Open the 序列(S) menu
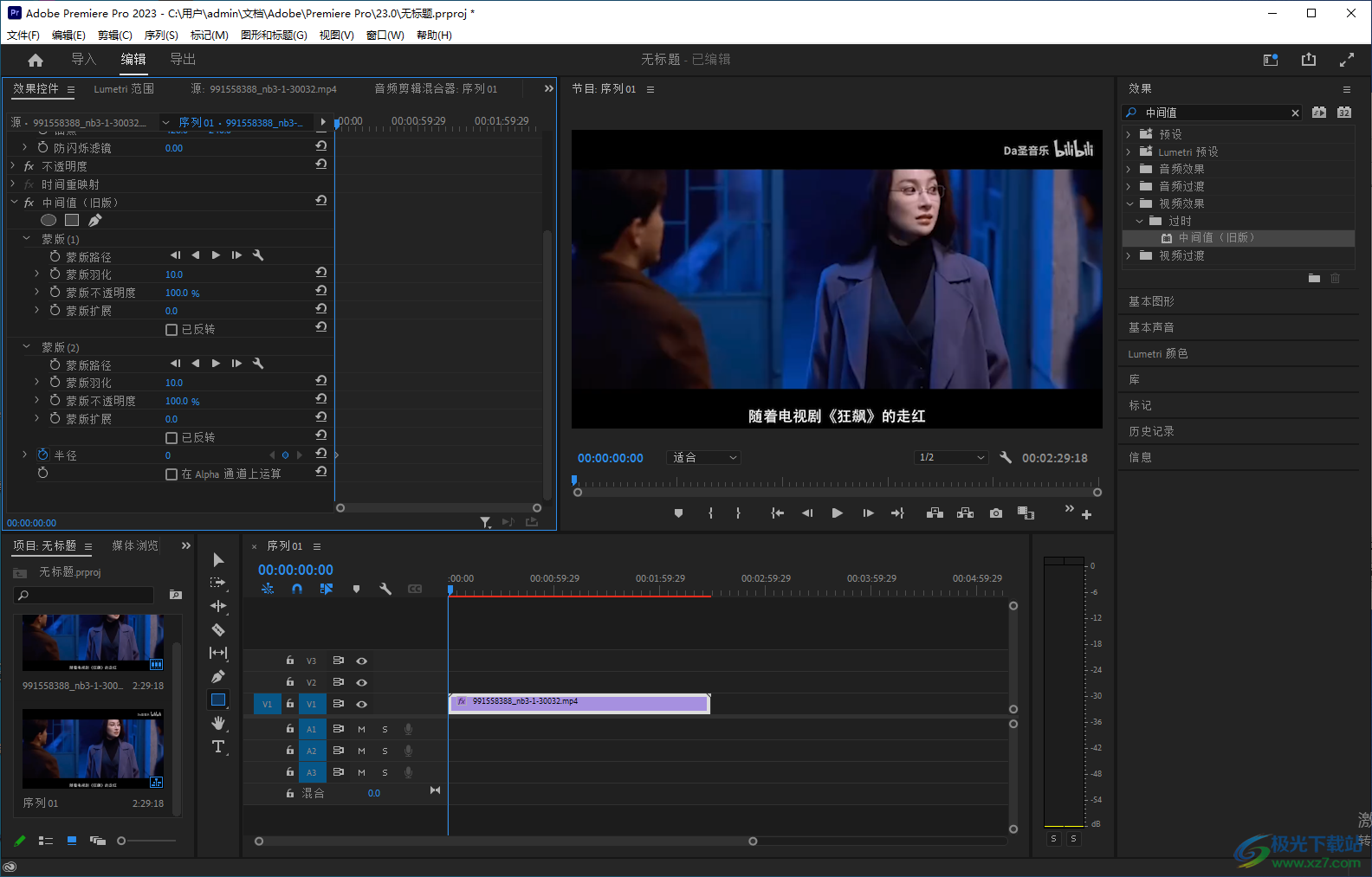 [x=161, y=35]
